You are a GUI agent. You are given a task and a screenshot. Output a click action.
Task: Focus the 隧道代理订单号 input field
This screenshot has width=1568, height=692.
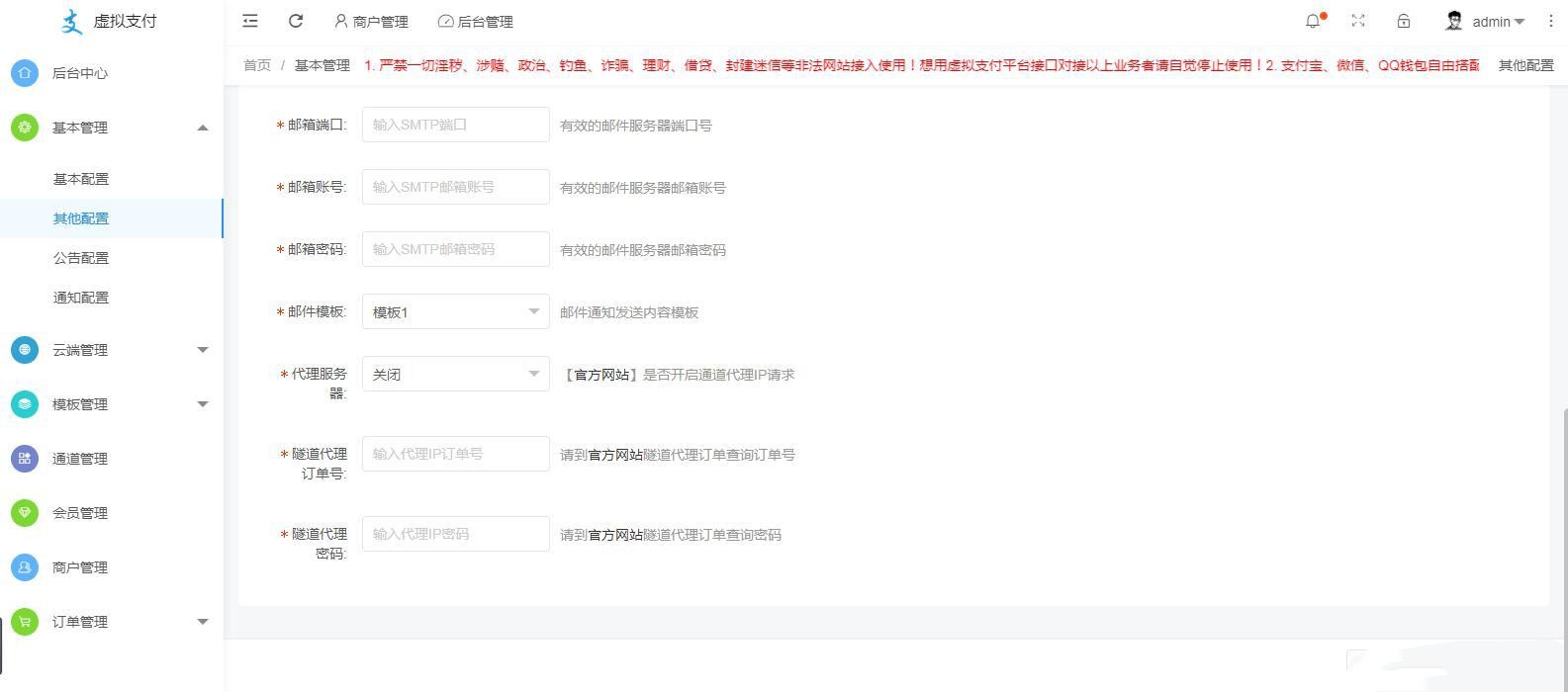pyautogui.click(x=456, y=454)
